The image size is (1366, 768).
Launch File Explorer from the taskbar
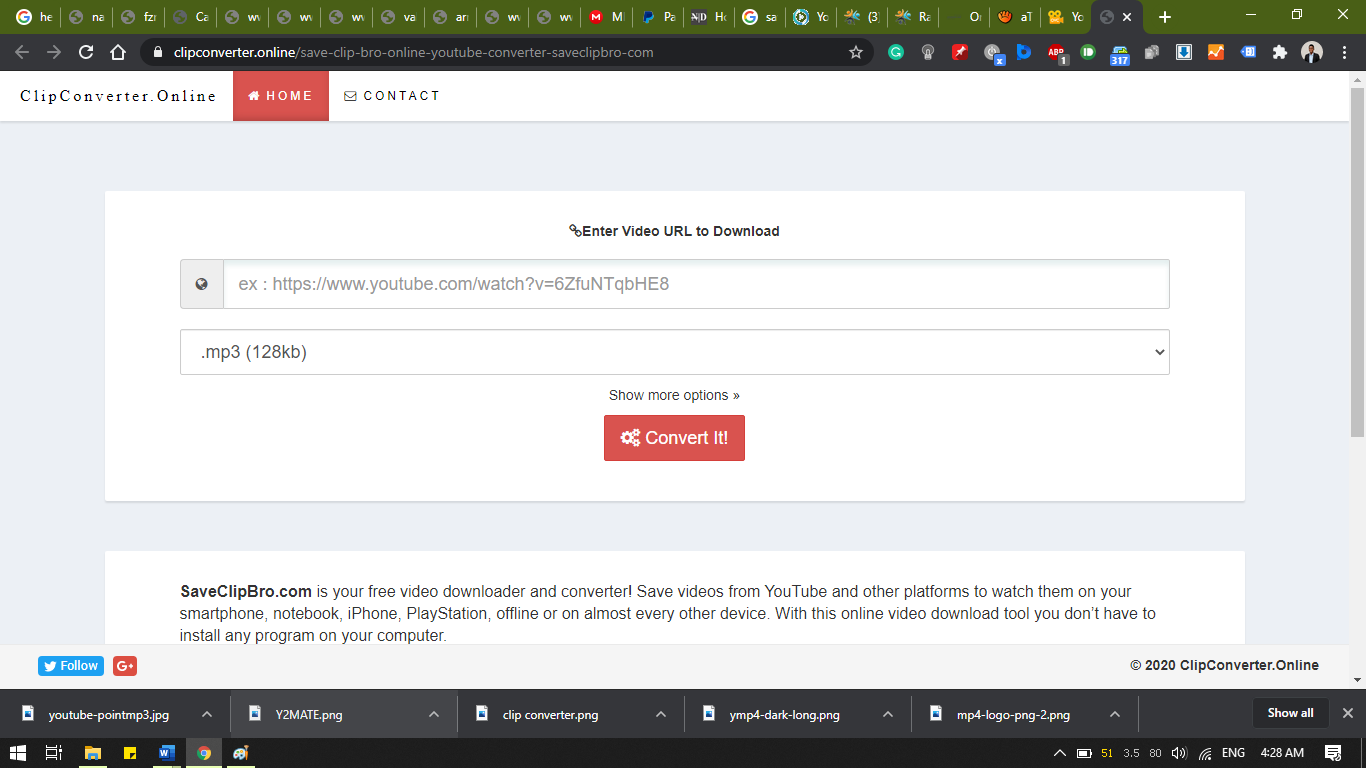pyautogui.click(x=93, y=753)
